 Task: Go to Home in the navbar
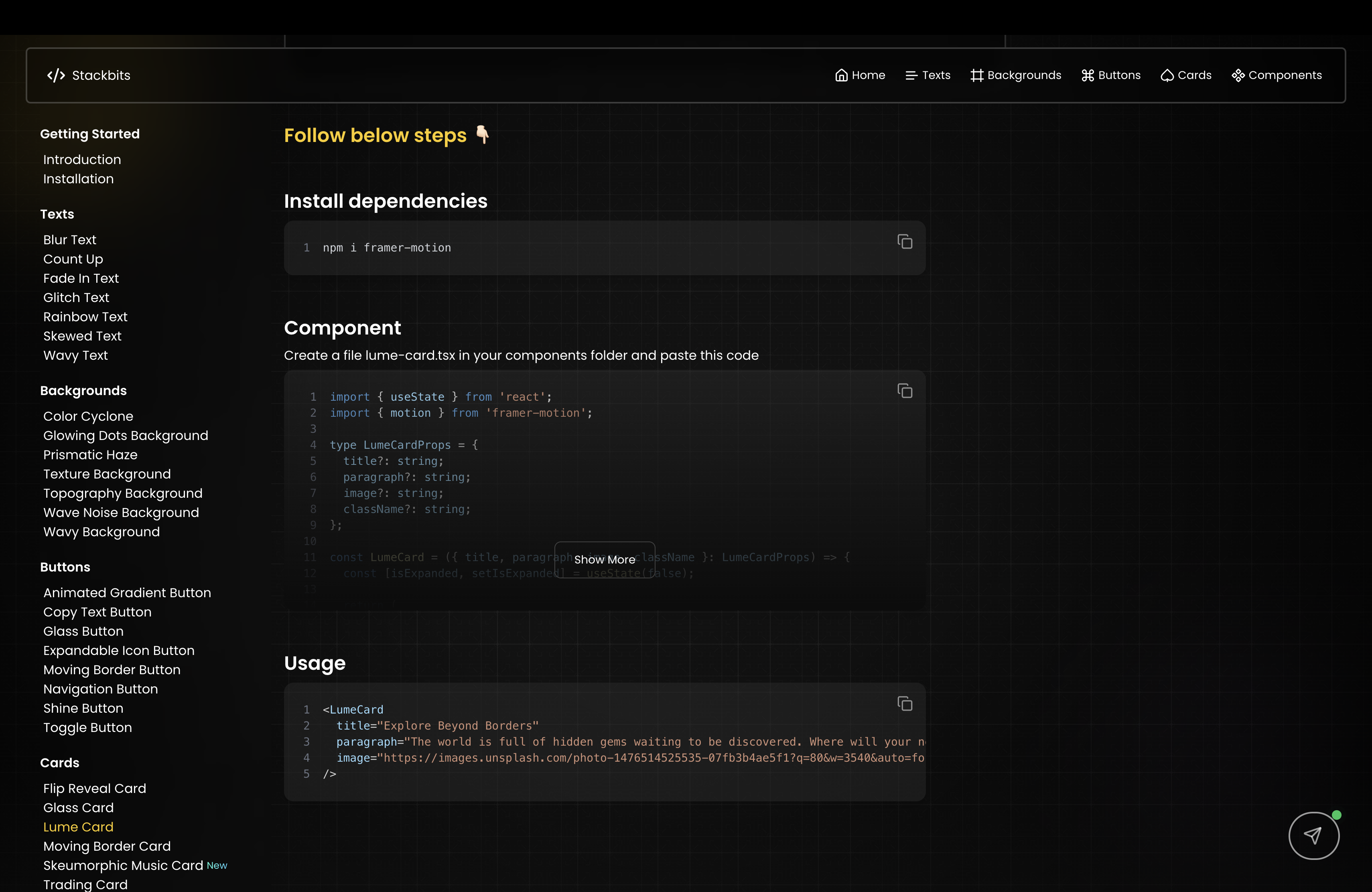point(860,75)
